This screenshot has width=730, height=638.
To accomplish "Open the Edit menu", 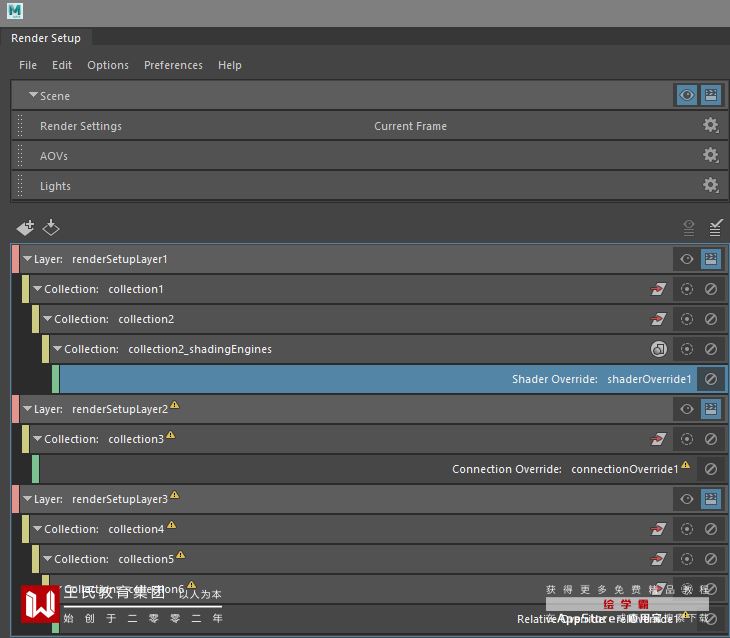I will (62, 65).
